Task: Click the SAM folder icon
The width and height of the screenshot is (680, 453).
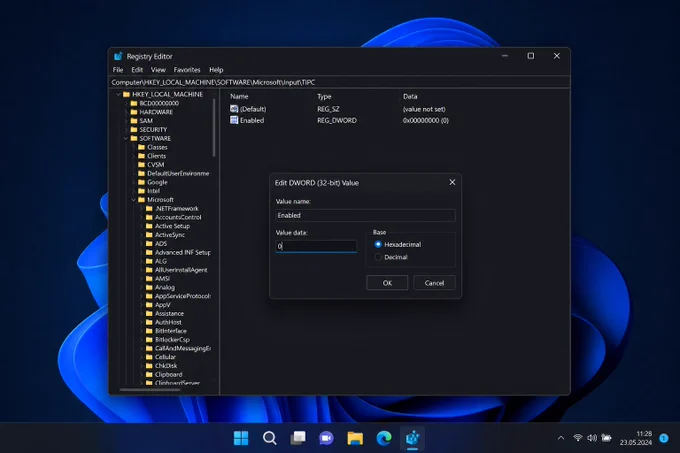Action: 134,121
